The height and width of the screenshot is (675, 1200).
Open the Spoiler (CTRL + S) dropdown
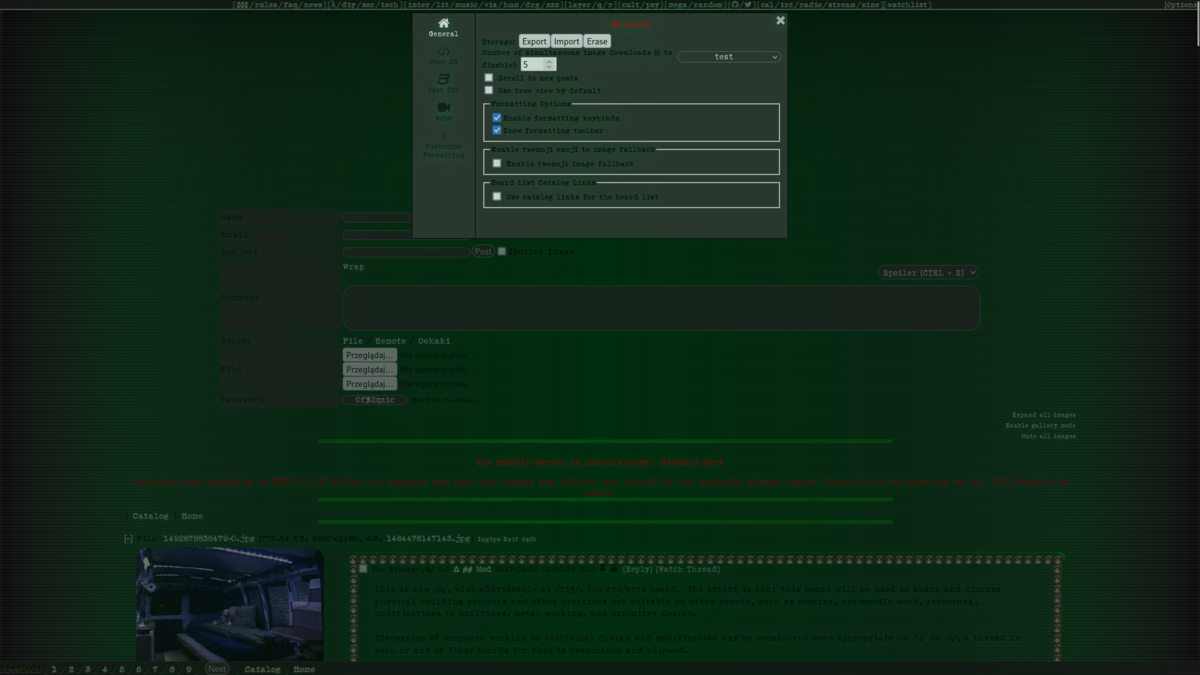[x=929, y=272]
